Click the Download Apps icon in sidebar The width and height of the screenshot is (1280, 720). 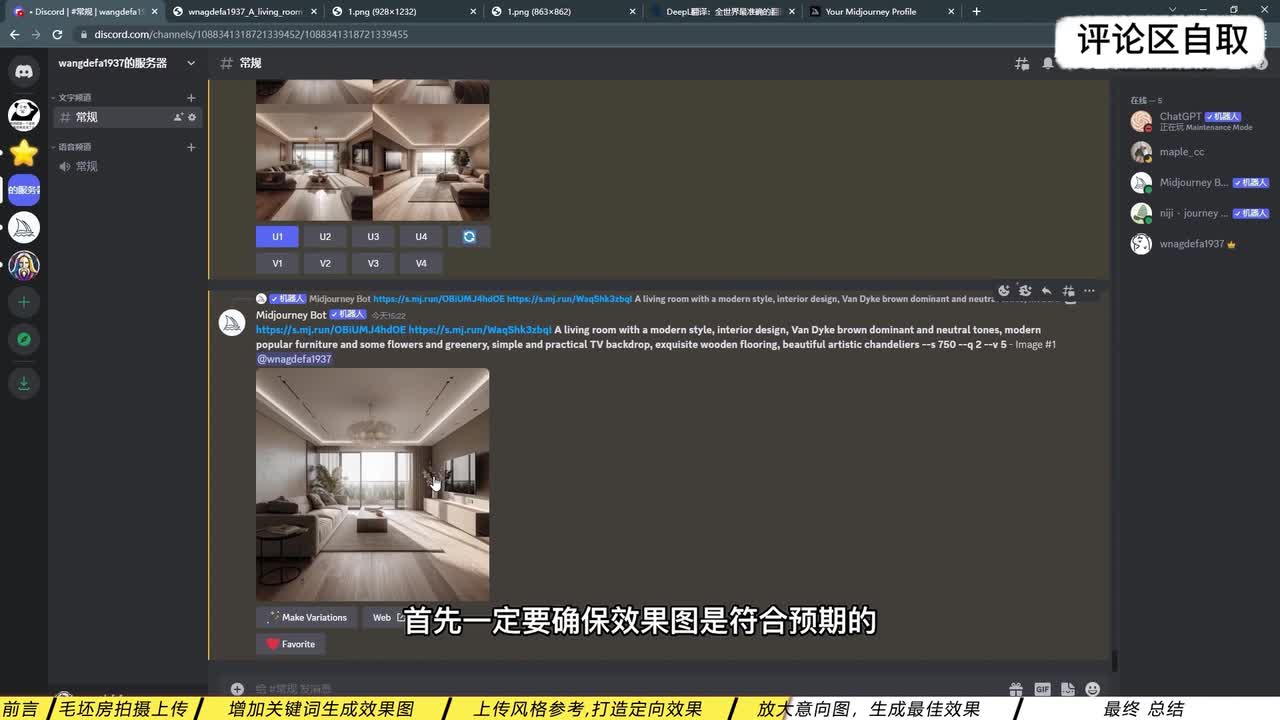pyautogui.click(x=24, y=384)
